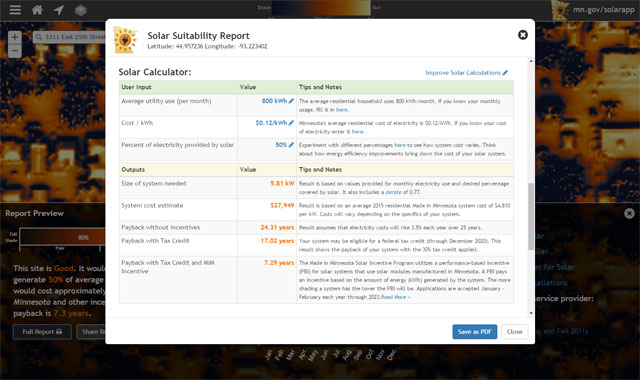The width and height of the screenshot is (640, 380).
Task: Edit the 50% solar percentage value
Action: coord(284,145)
